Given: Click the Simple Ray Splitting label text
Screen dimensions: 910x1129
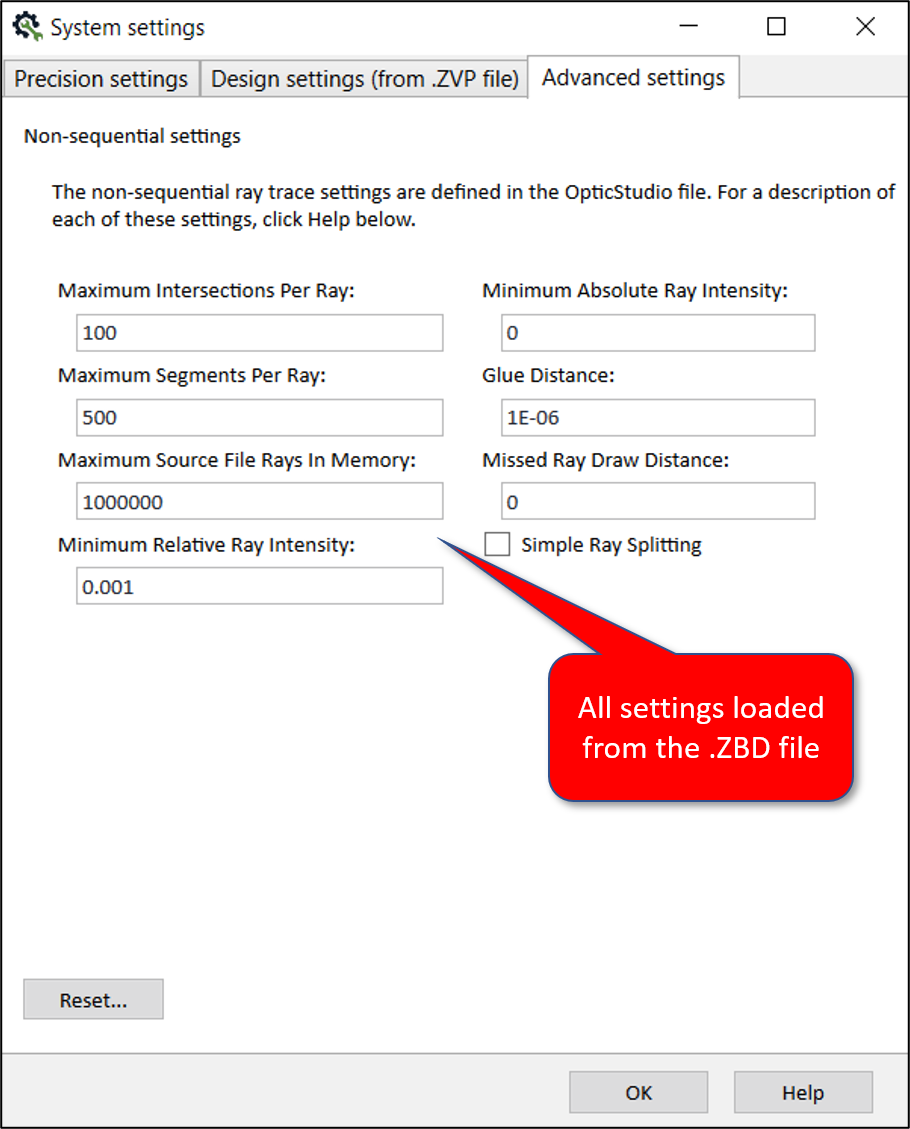Looking at the screenshot, I should (x=611, y=545).
